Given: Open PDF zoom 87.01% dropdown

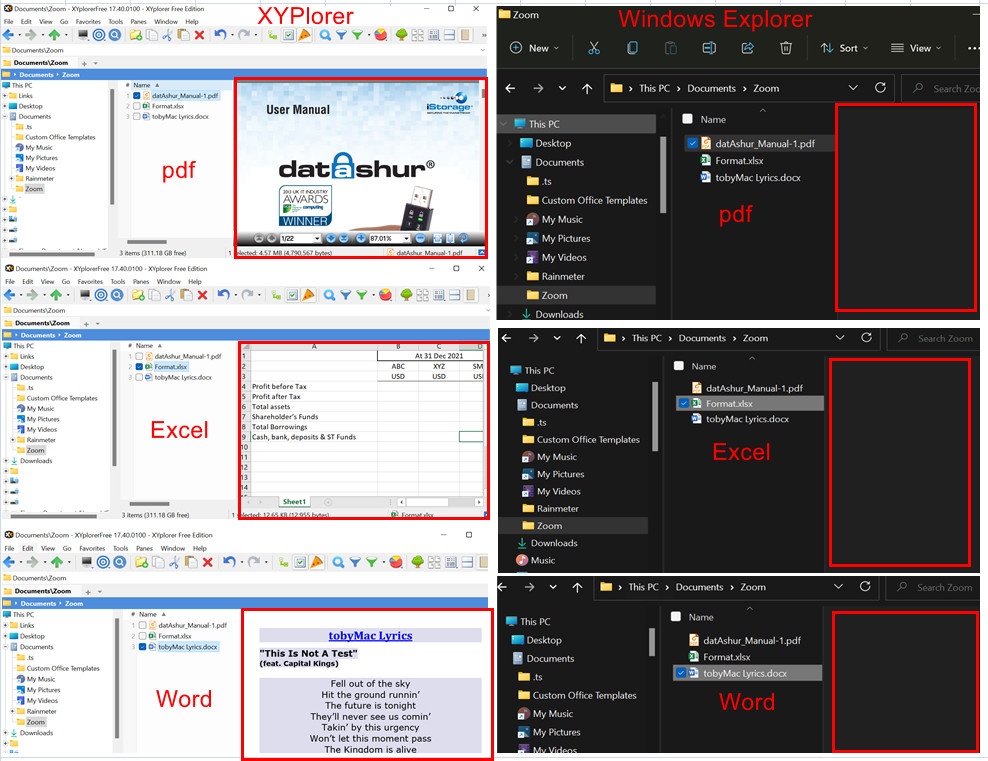Looking at the screenshot, I should pyautogui.click(x=406, y=238).
